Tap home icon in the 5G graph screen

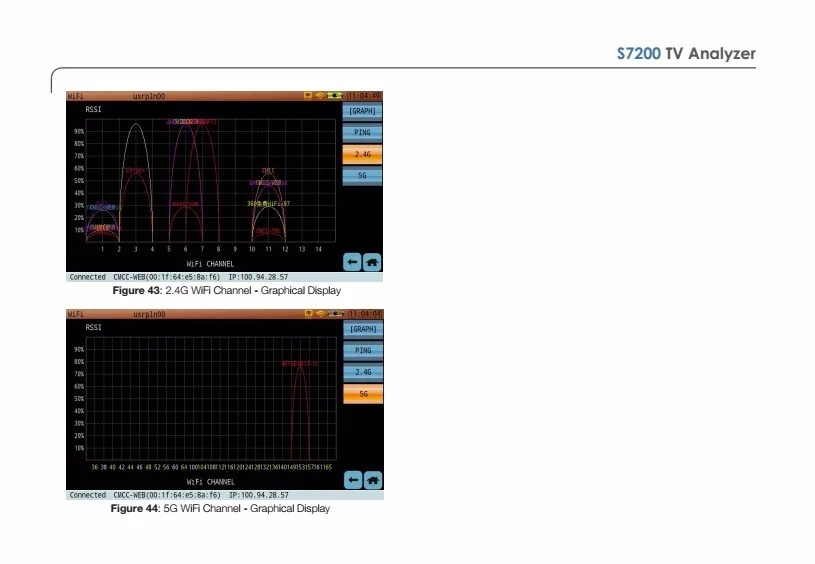pos(373,480)
